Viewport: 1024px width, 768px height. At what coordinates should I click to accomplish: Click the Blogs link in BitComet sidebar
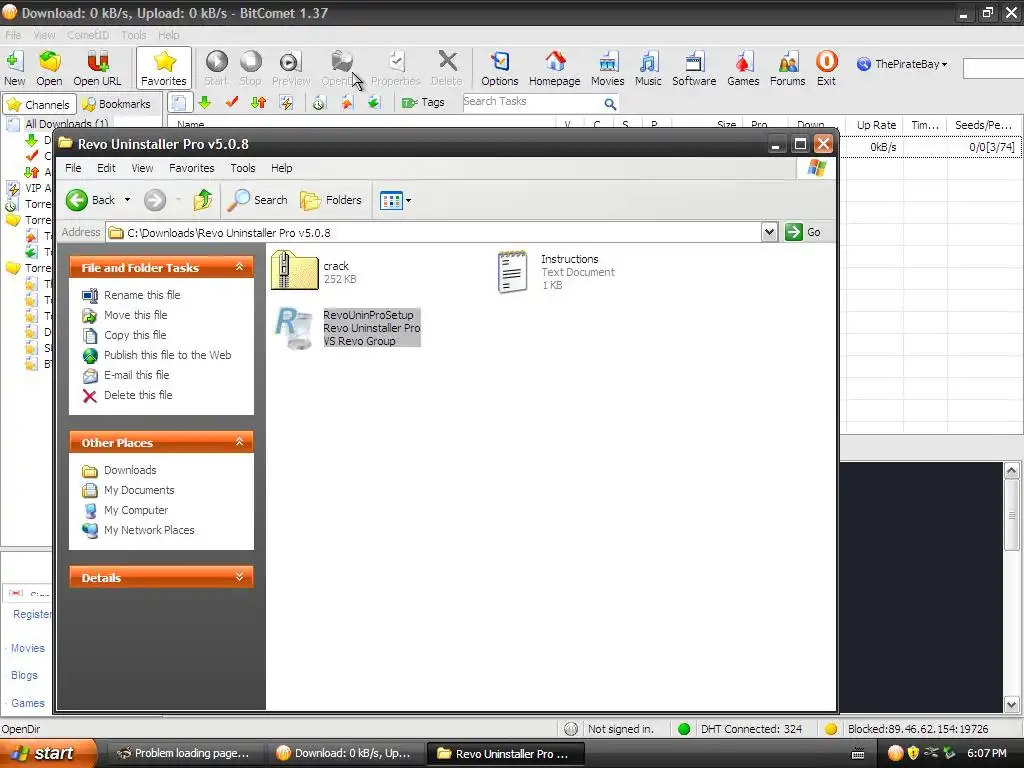tap(24, 675)
